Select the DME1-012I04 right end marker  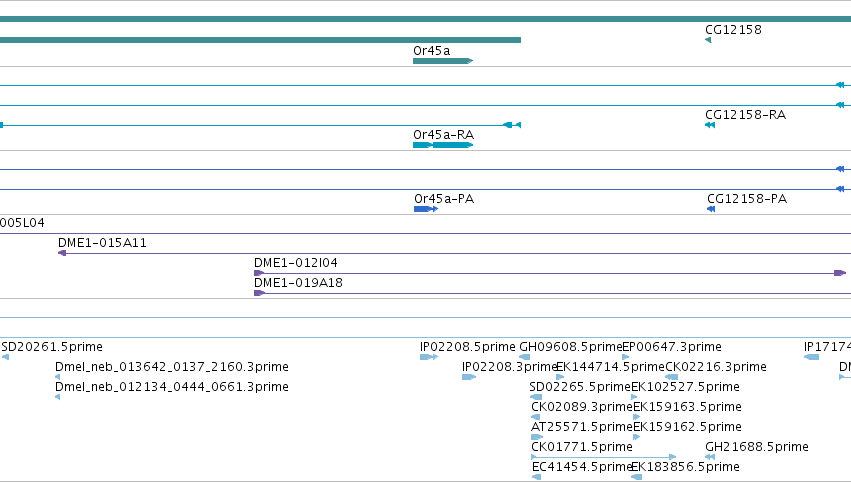coord(840,273)
